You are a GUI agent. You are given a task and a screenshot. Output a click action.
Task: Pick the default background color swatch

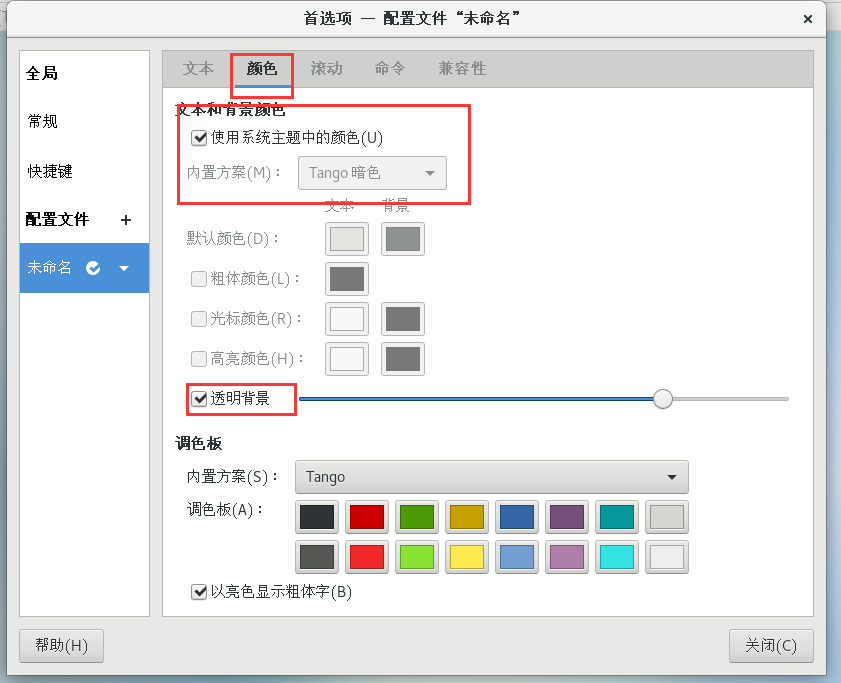pyautogui.click(x=403, y=239)
